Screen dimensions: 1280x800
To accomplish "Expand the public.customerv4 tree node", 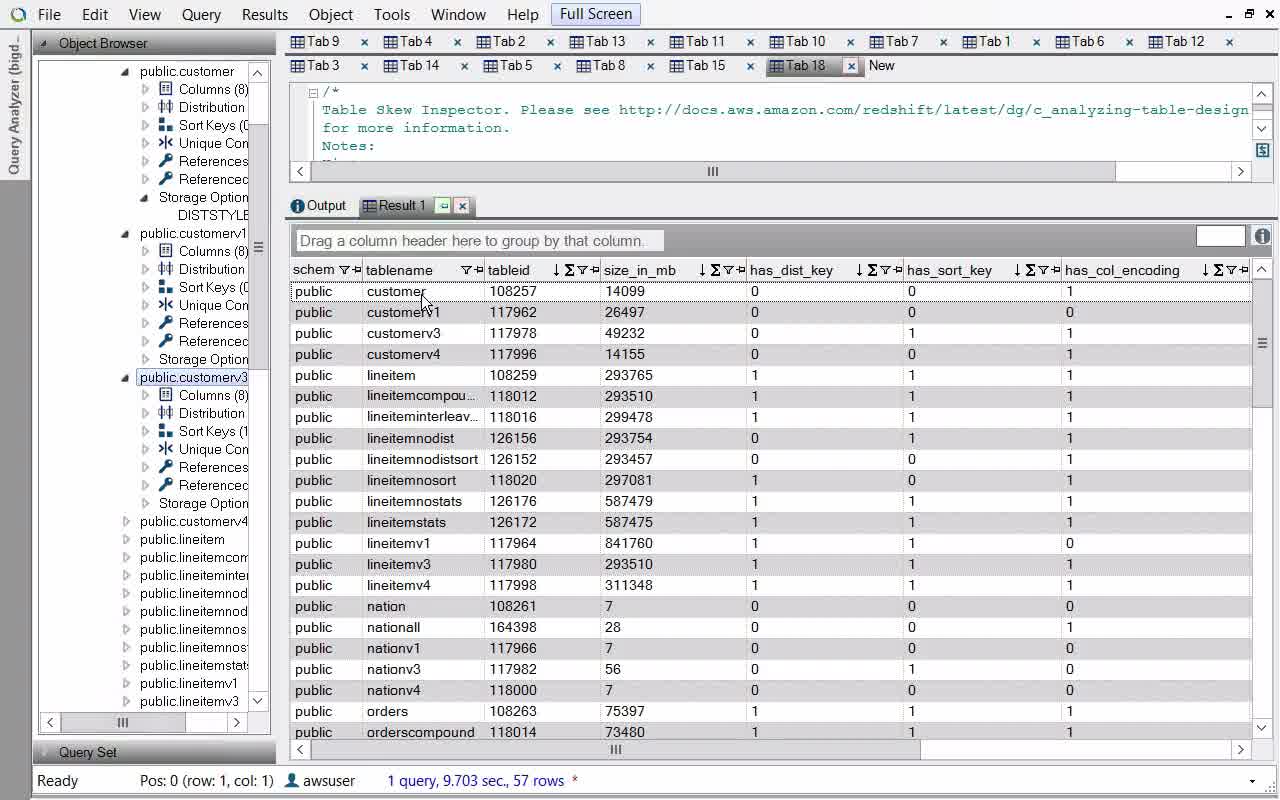I will click(x=126, y=521).
